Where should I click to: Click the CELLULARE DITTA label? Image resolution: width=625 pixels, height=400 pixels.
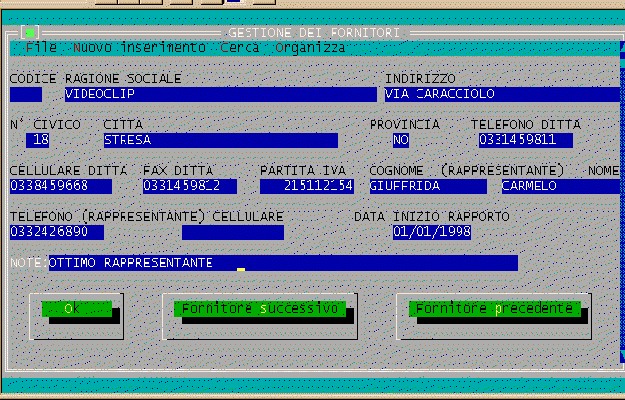pyautogui.click(x=69, y=171)
